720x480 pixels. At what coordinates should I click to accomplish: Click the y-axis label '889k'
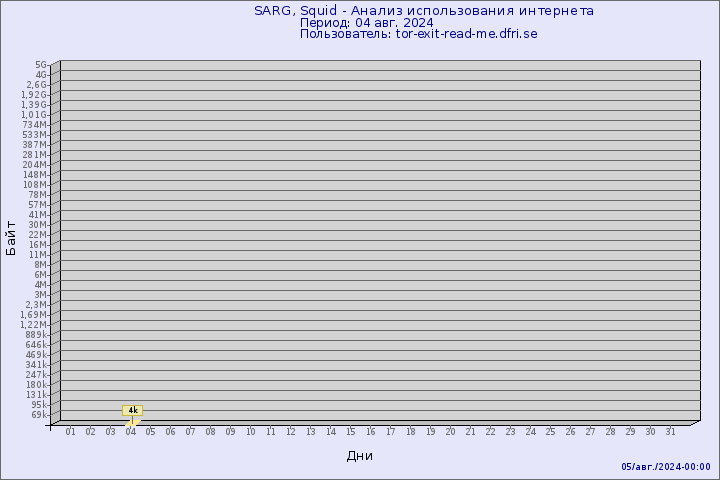point(36,335)
